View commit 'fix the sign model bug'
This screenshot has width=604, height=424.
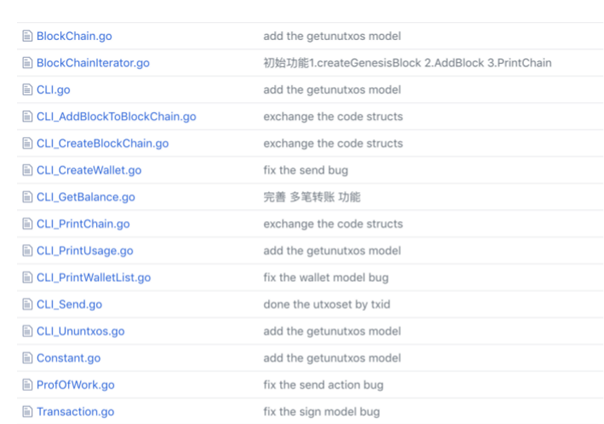pyautogui.click(x=321, y=412)
